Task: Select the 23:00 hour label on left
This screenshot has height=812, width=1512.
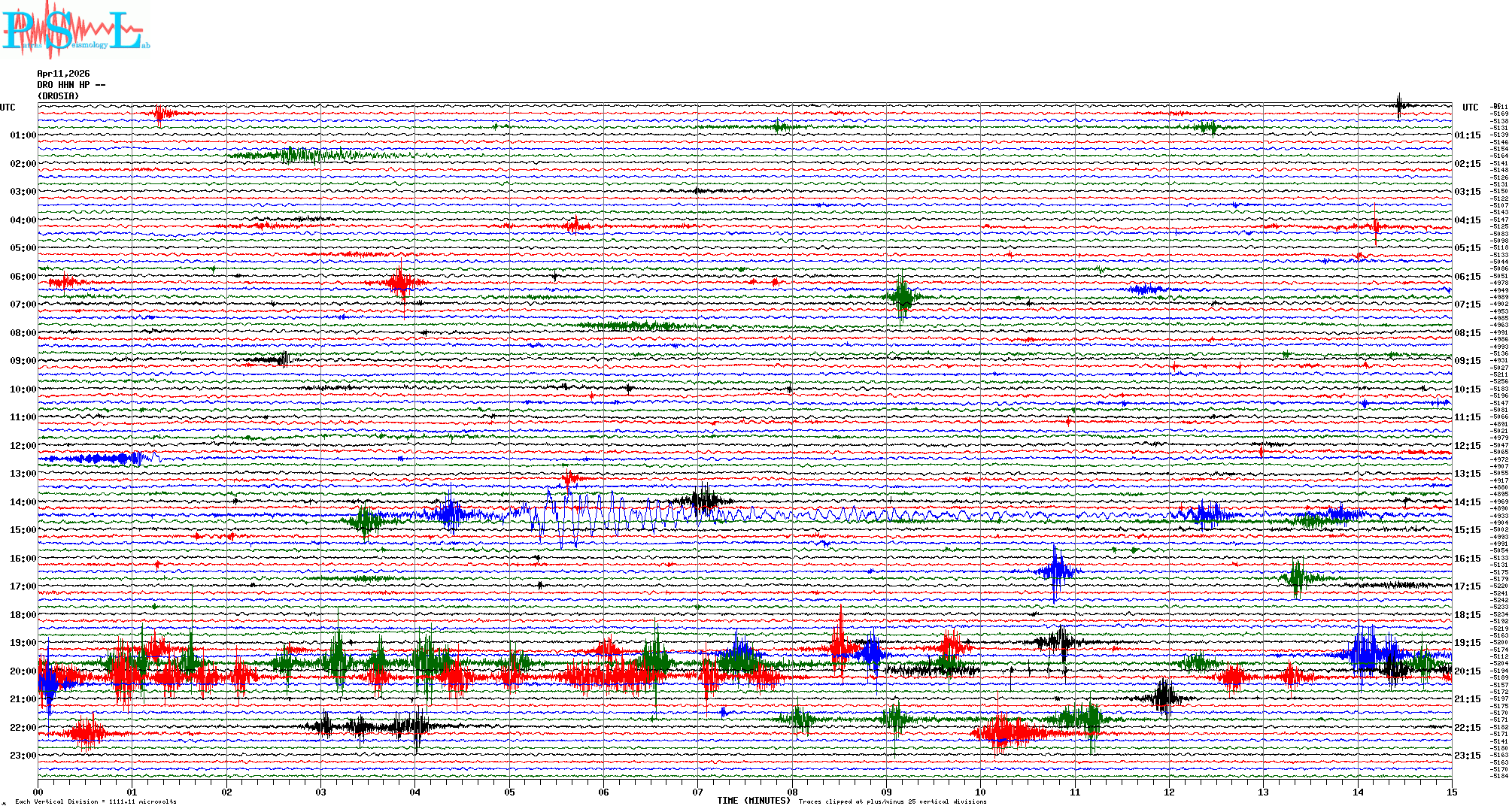Action: click(x=23, y=756)
